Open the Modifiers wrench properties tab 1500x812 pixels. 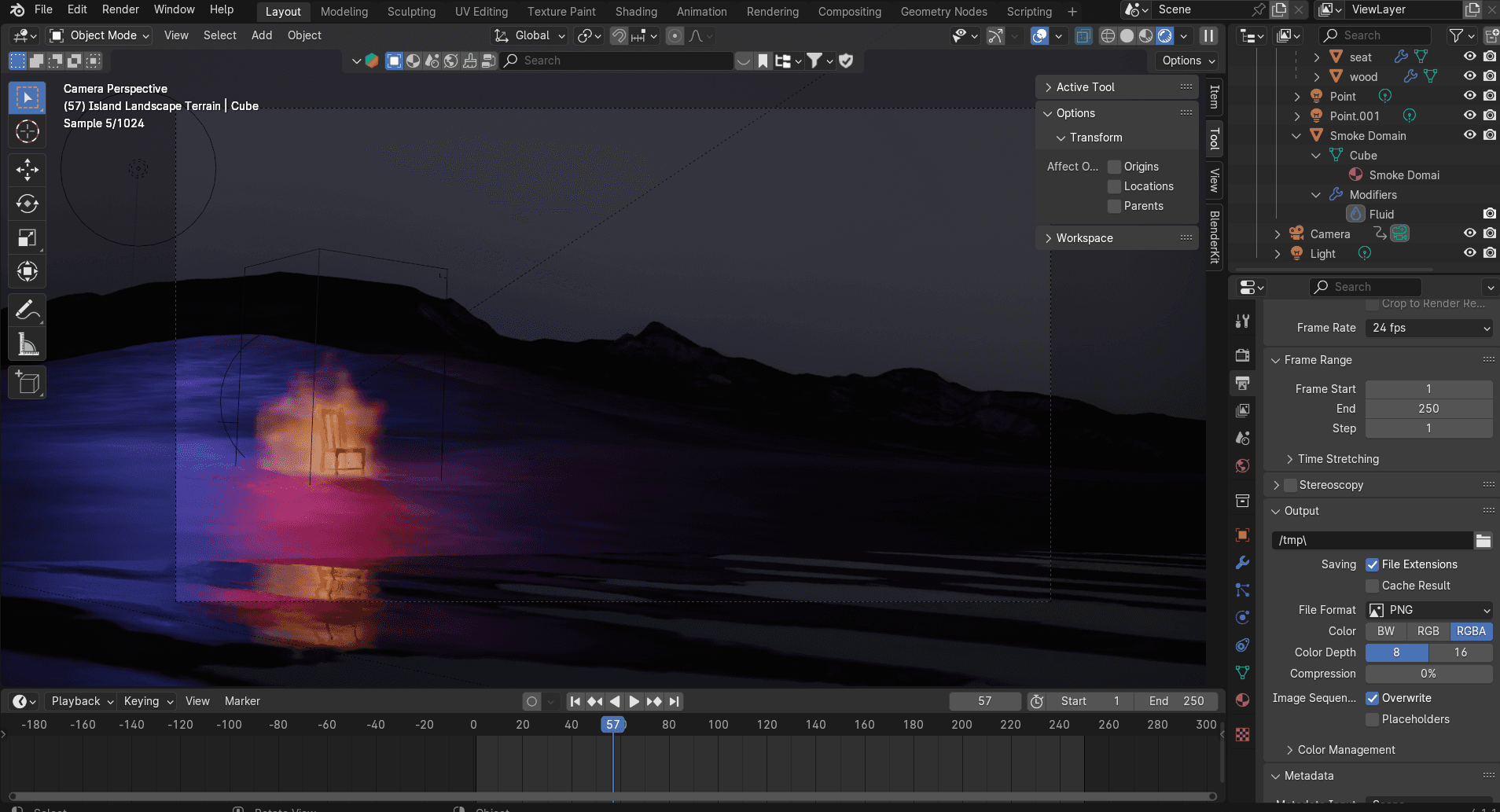[x=1242, y=562]
